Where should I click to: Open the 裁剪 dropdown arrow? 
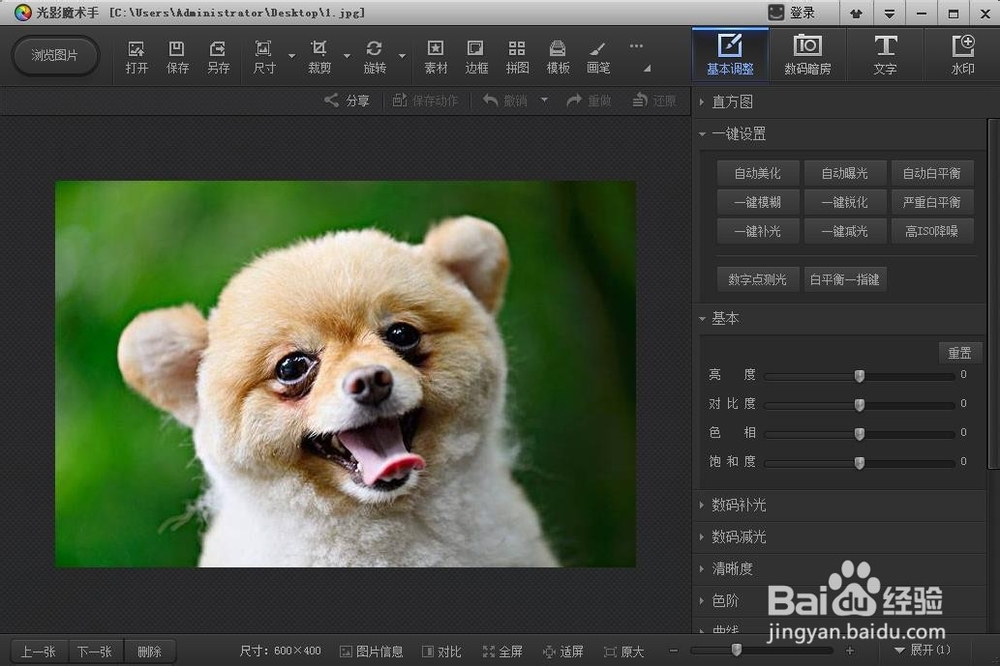point(347,56)
